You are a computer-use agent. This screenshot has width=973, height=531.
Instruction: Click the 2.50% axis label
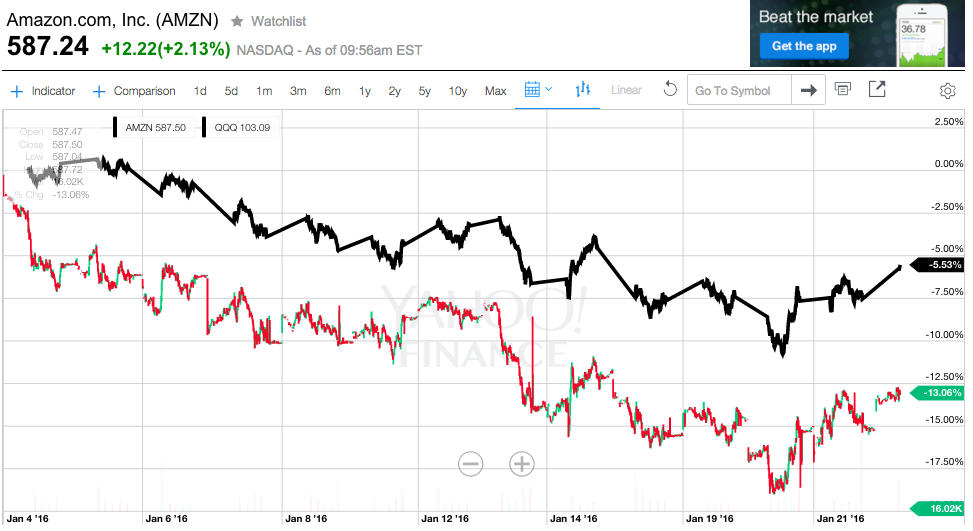pyautogui.click(x=949, y=122)
